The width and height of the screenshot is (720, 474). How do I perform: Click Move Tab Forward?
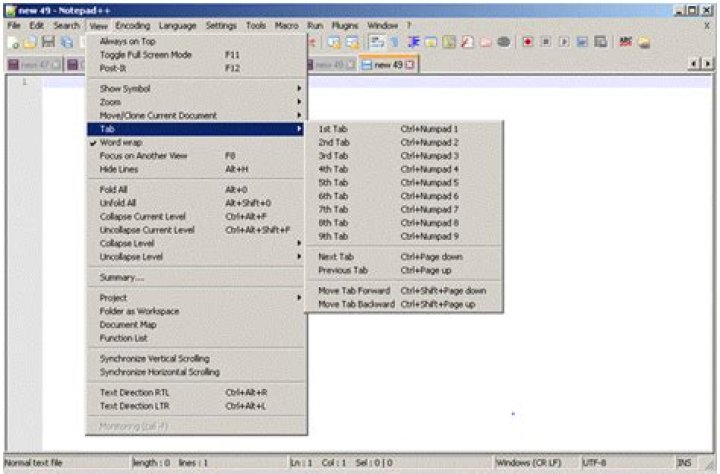[404, 291]
